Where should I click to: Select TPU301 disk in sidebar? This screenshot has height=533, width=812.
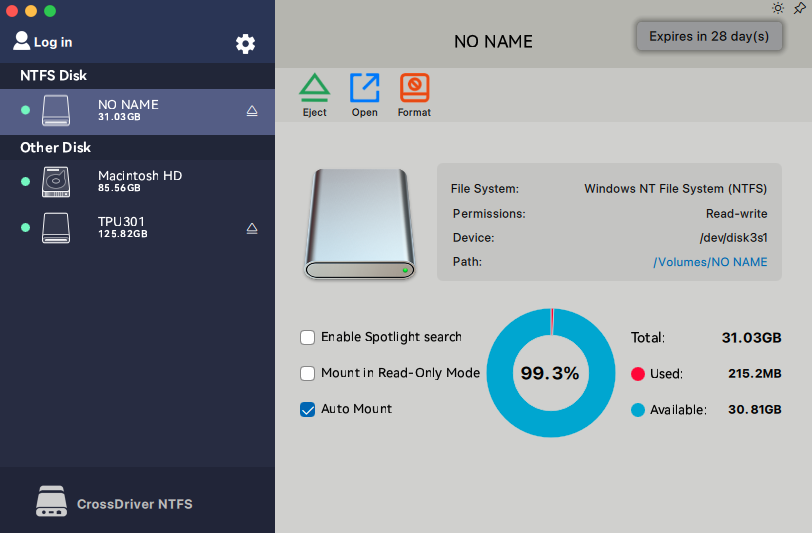[122, 227]
